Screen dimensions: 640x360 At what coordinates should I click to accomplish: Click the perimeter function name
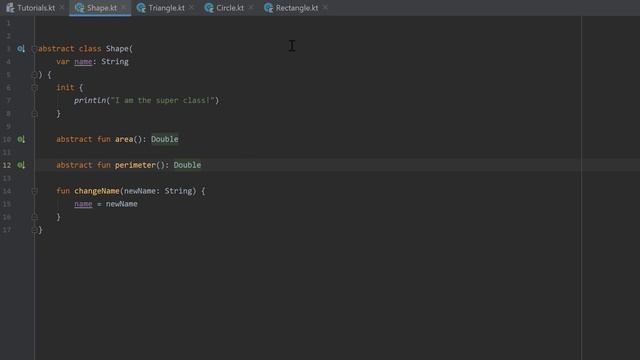[x=136, y=165]
